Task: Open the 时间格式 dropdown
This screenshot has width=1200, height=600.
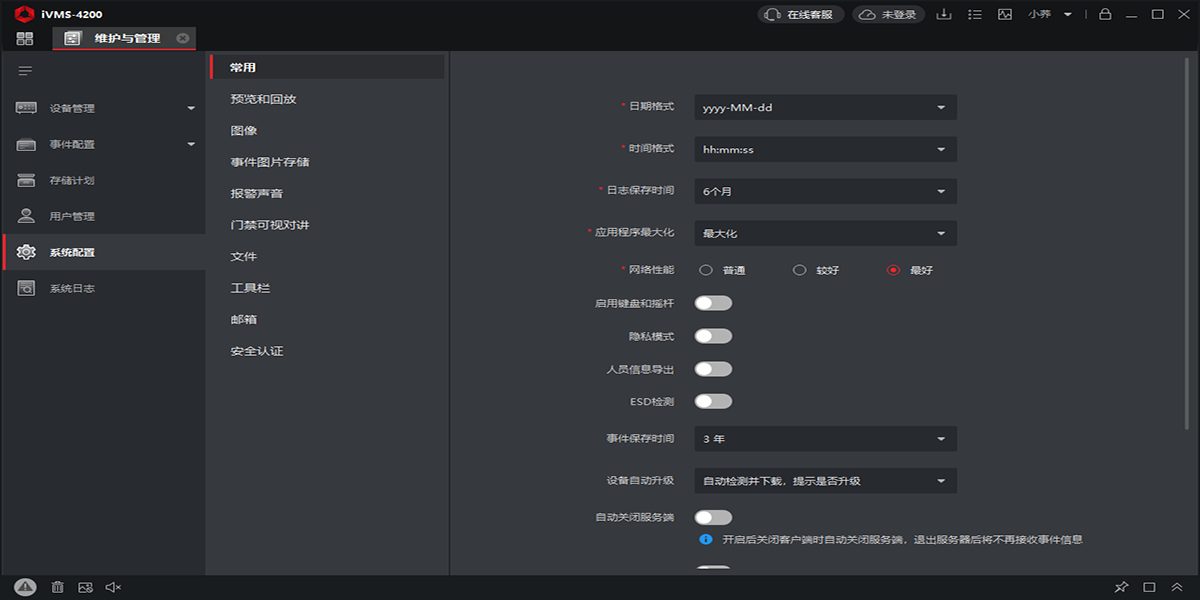Action: pos(826,149)
